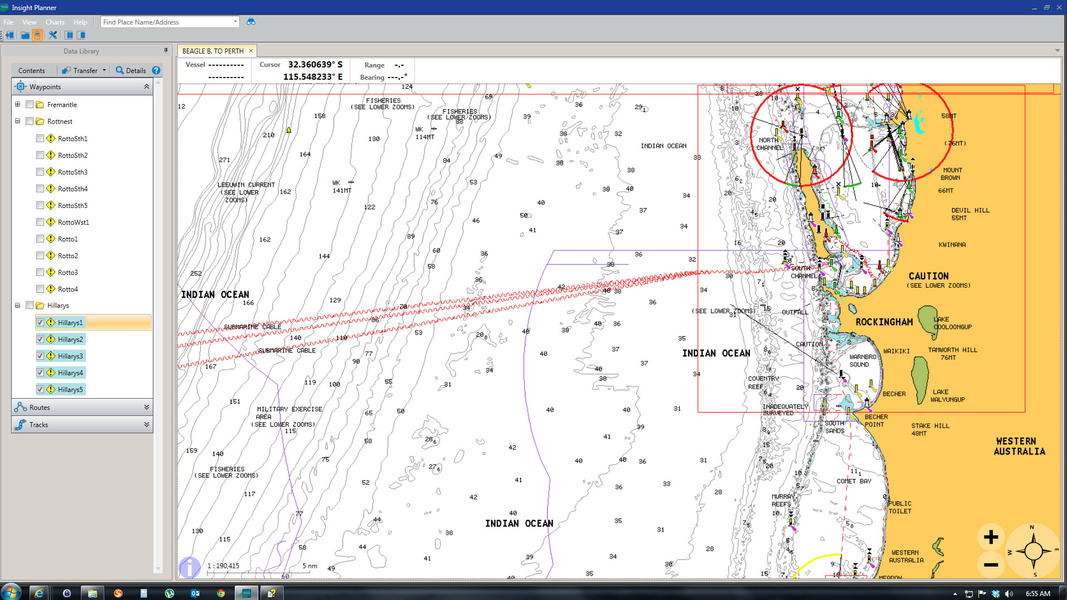
Task: Expand the Fremantle folder tree node
Action: (17, 104)
